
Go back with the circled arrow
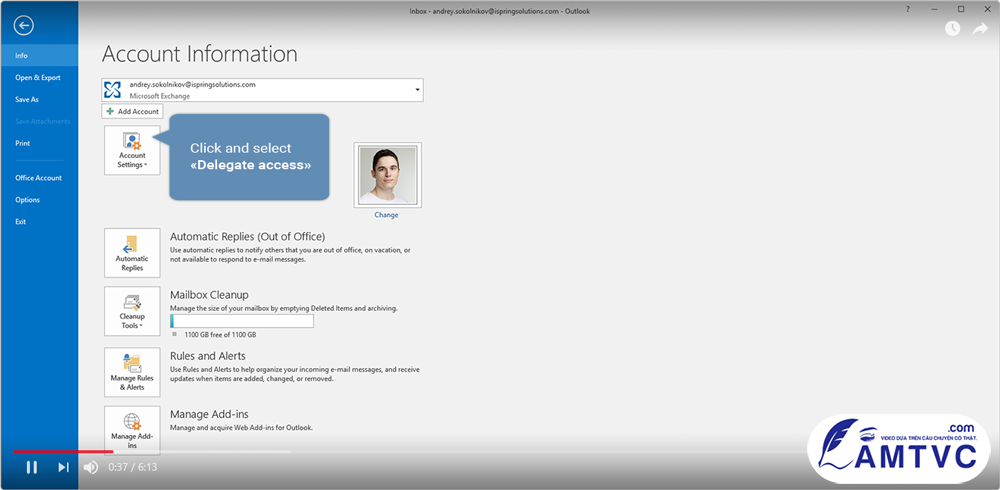[x=24, y=26]
